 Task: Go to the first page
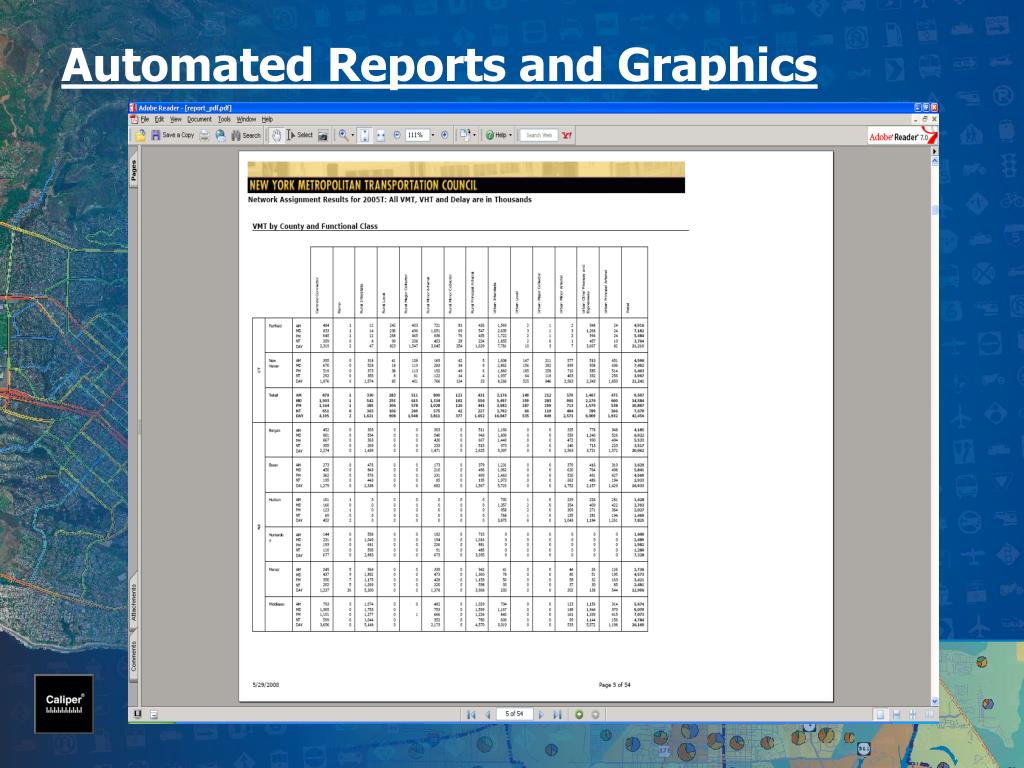click(x=471, y=714)
